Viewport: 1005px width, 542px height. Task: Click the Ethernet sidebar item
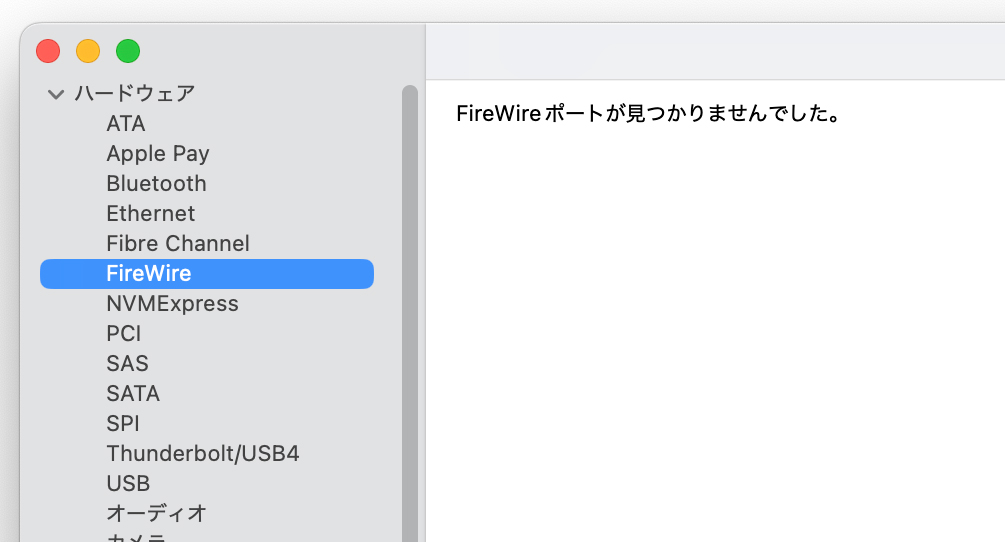(151, 214)
